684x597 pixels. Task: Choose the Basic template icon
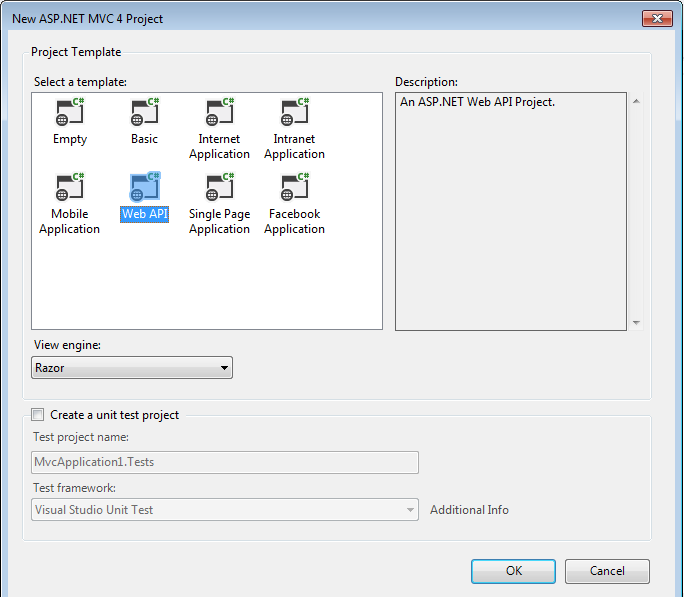(144, 113)
